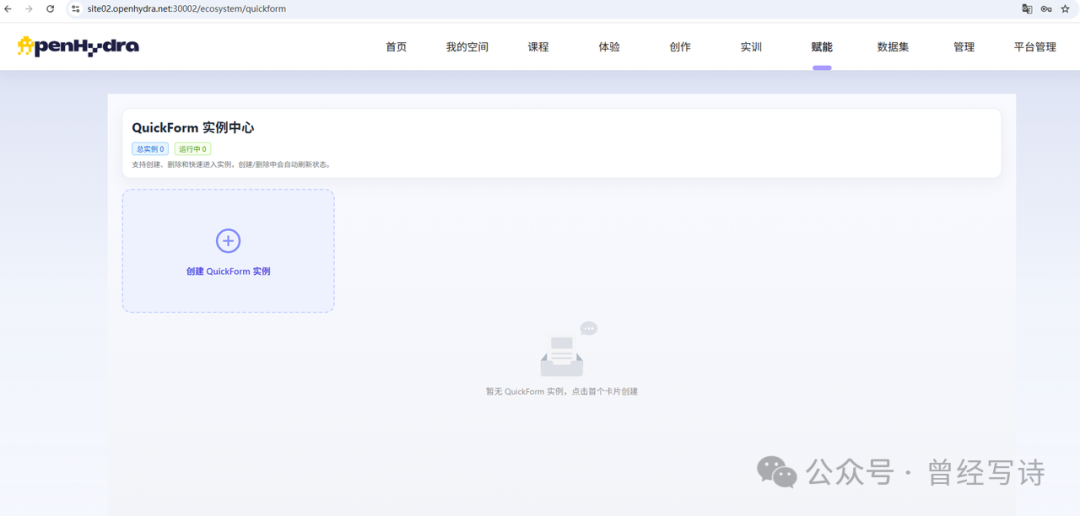This screenshot has height=516, width=1080.
Task: Reload the page with refresh icon
Action: click(50, 9)
